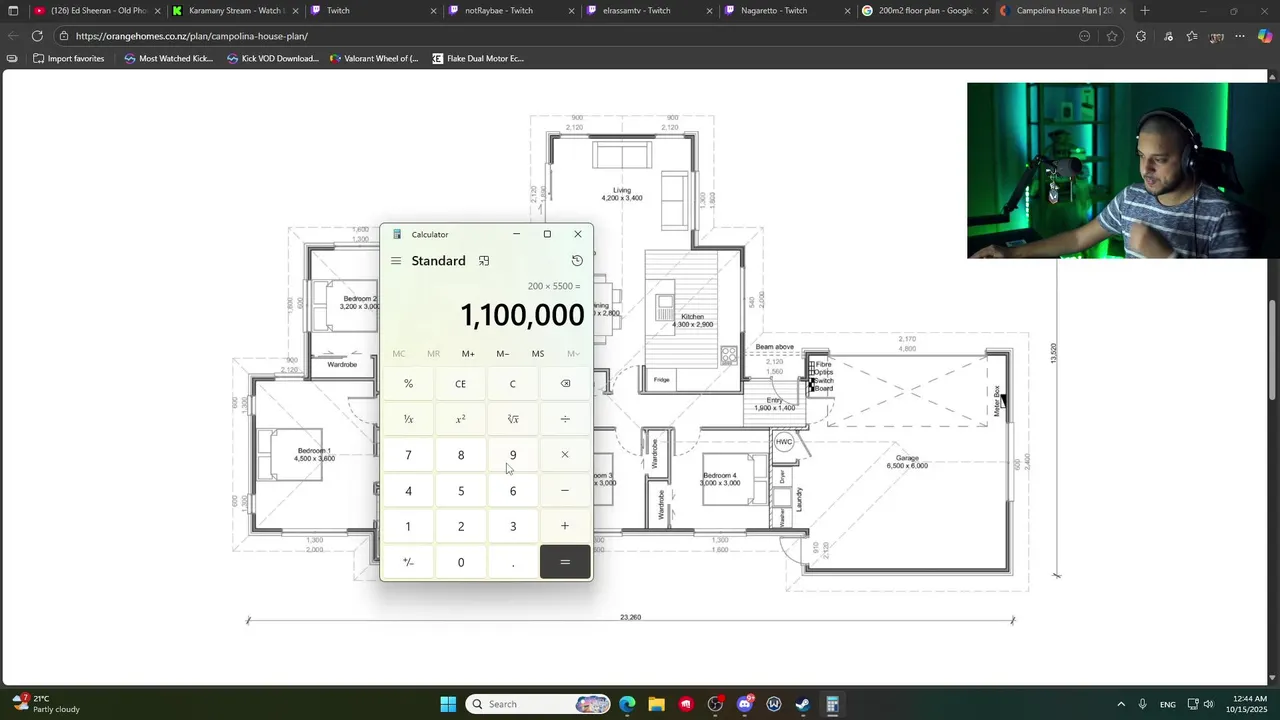Click the plus operator key

pyautogui.click(x=565, y=526)
